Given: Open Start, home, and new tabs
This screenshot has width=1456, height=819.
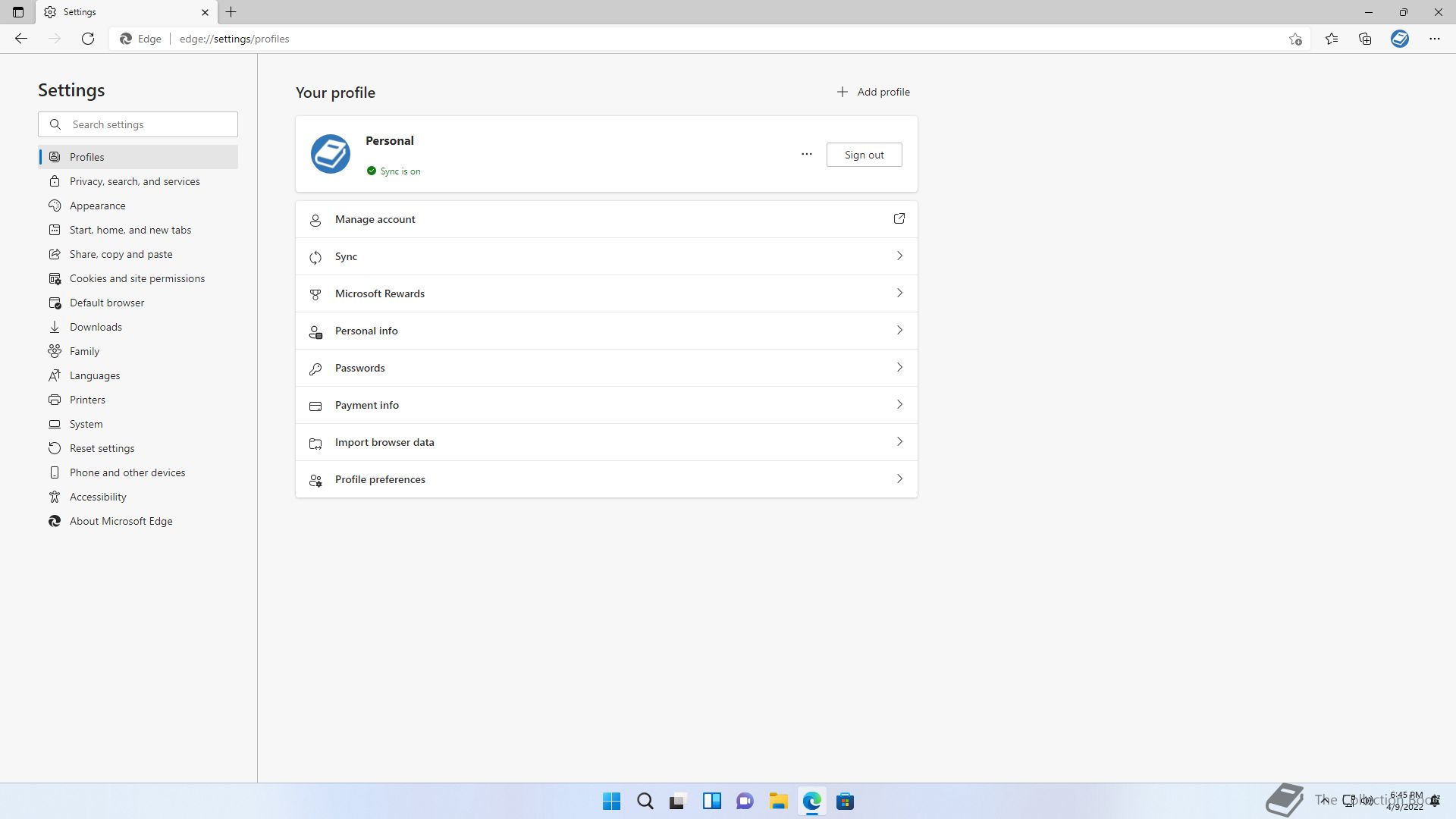Looking at the screenshot, I should coord(138,230).
